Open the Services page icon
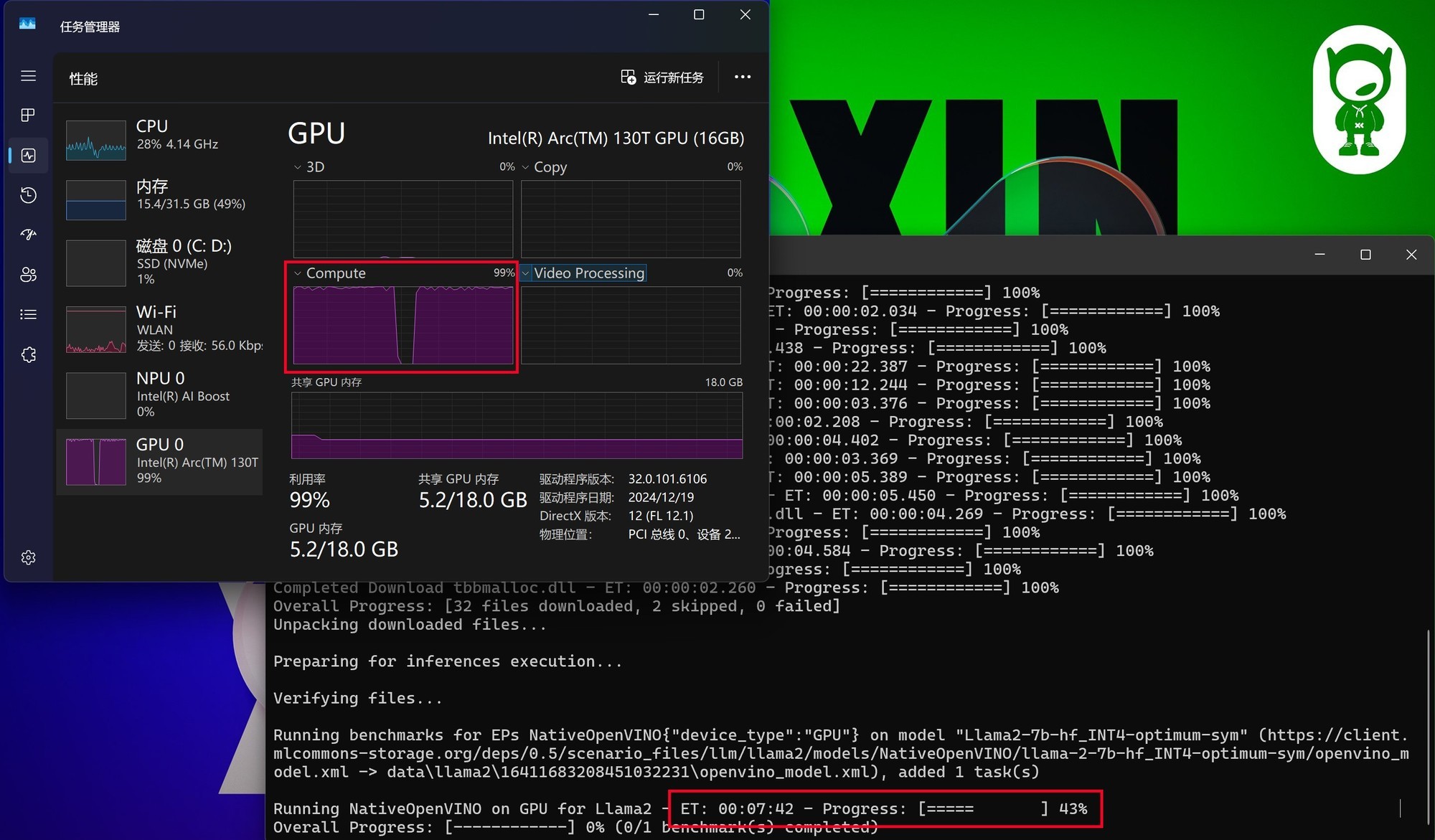 (x=28, y=354)
